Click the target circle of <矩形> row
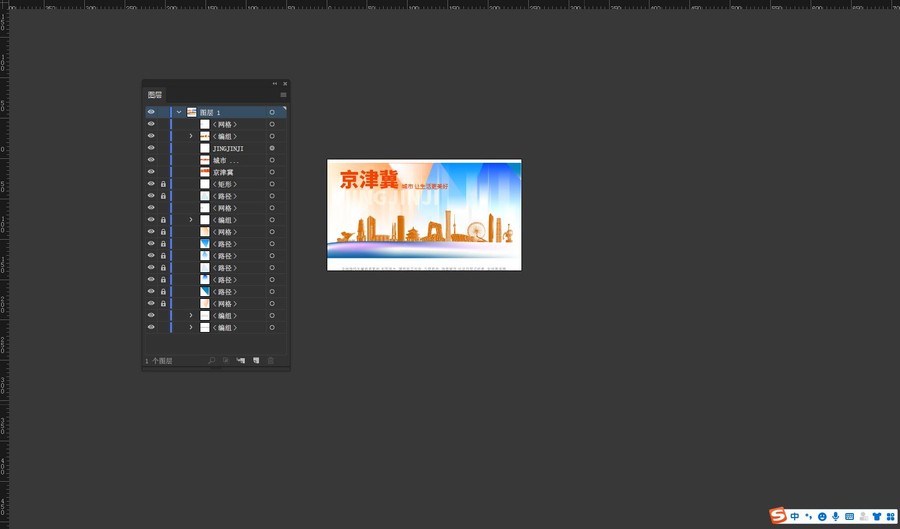The height and width of the screenshot is (529, 900). pos(272,184)
